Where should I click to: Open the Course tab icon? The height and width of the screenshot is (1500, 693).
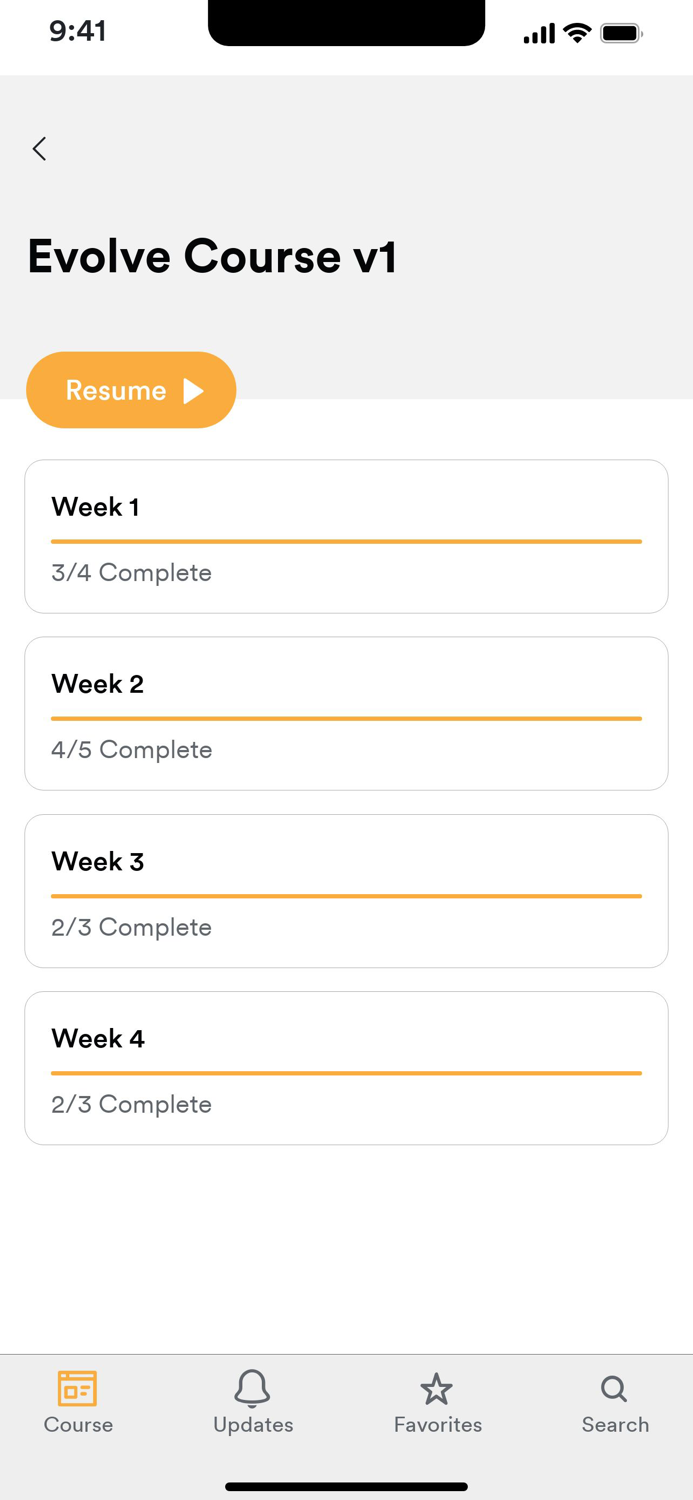coord(77,1388)
